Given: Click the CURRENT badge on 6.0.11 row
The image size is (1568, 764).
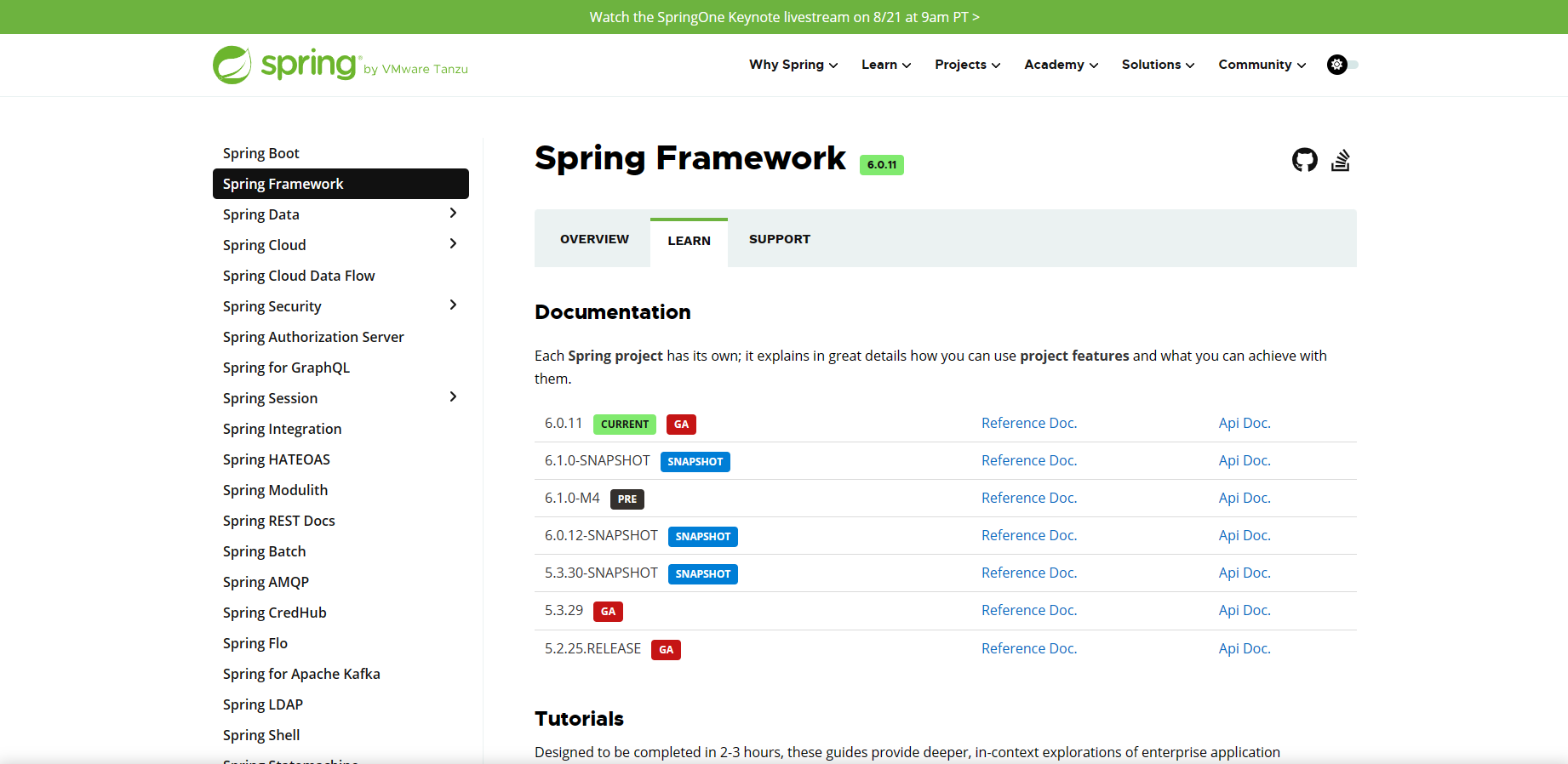Looking at the screenshot, I should pyautogui.click(x=625, y=424).
